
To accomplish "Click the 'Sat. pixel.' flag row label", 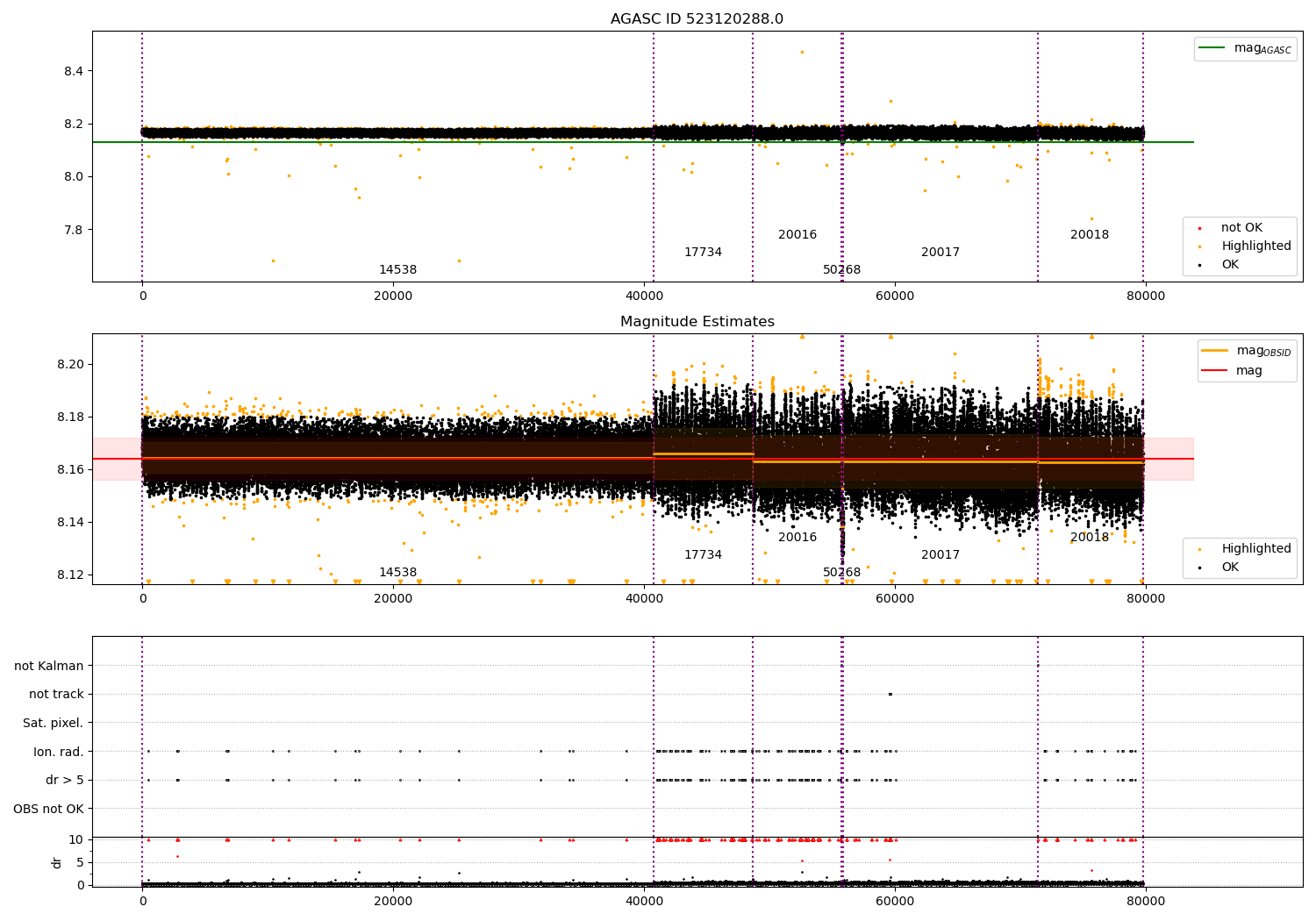I will (54, 723).
